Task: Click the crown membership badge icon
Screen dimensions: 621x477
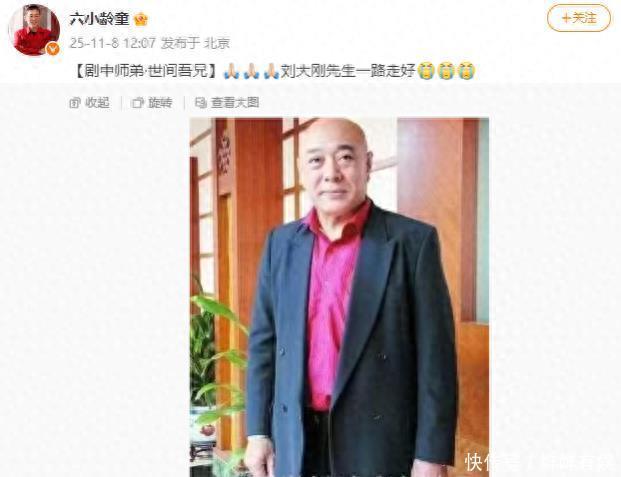Action: 140,19
